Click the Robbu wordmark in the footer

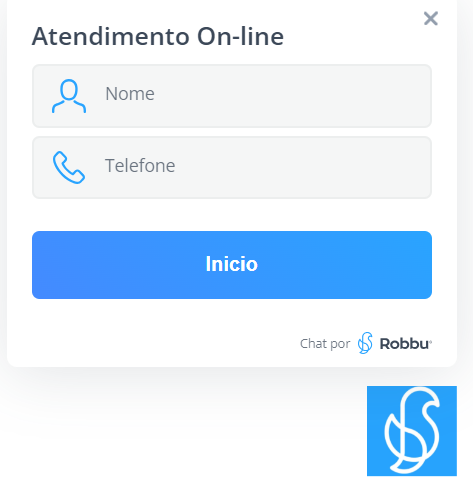point(406,344)
